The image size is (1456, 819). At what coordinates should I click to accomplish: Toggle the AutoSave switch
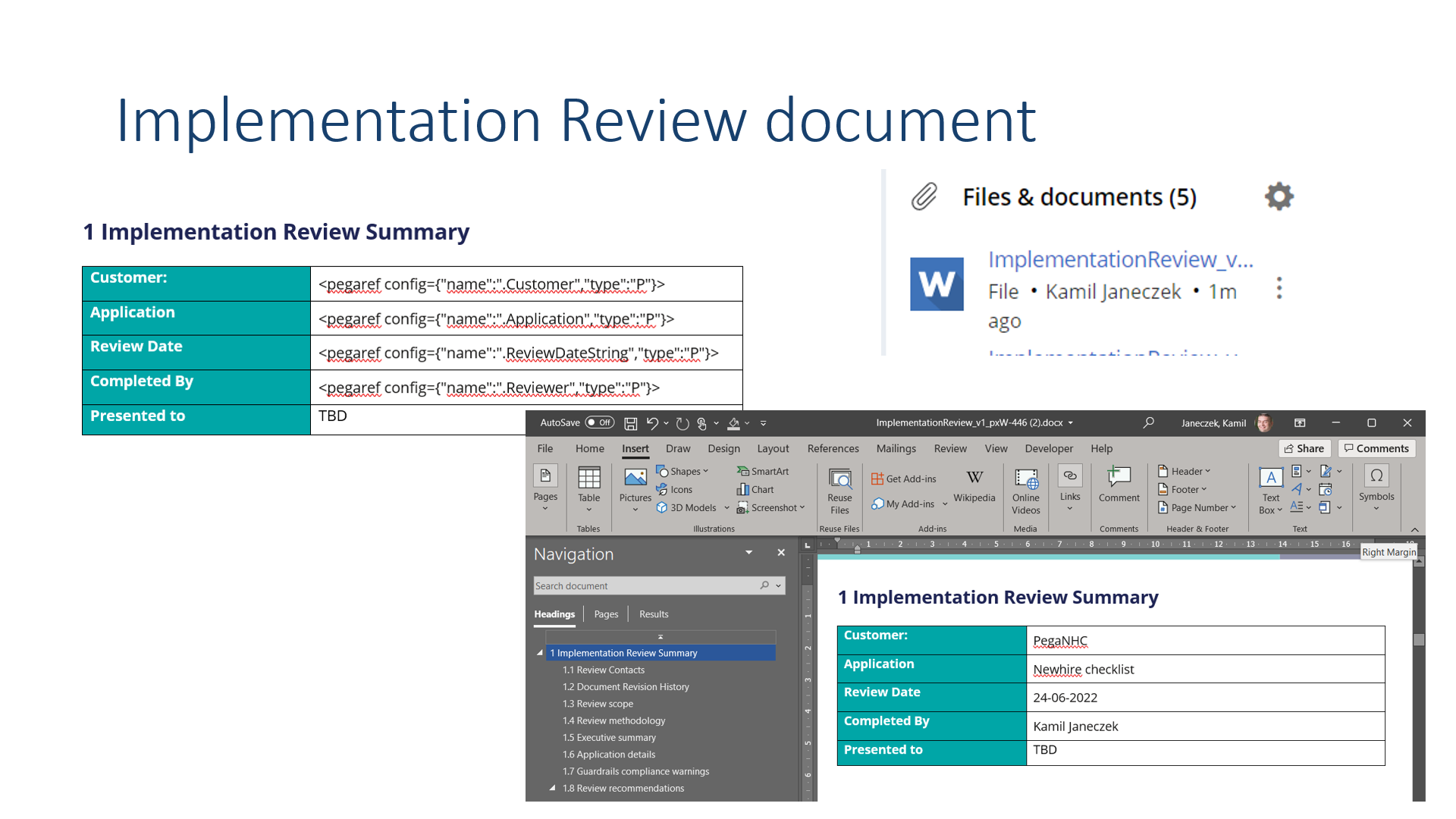(599, 422)
